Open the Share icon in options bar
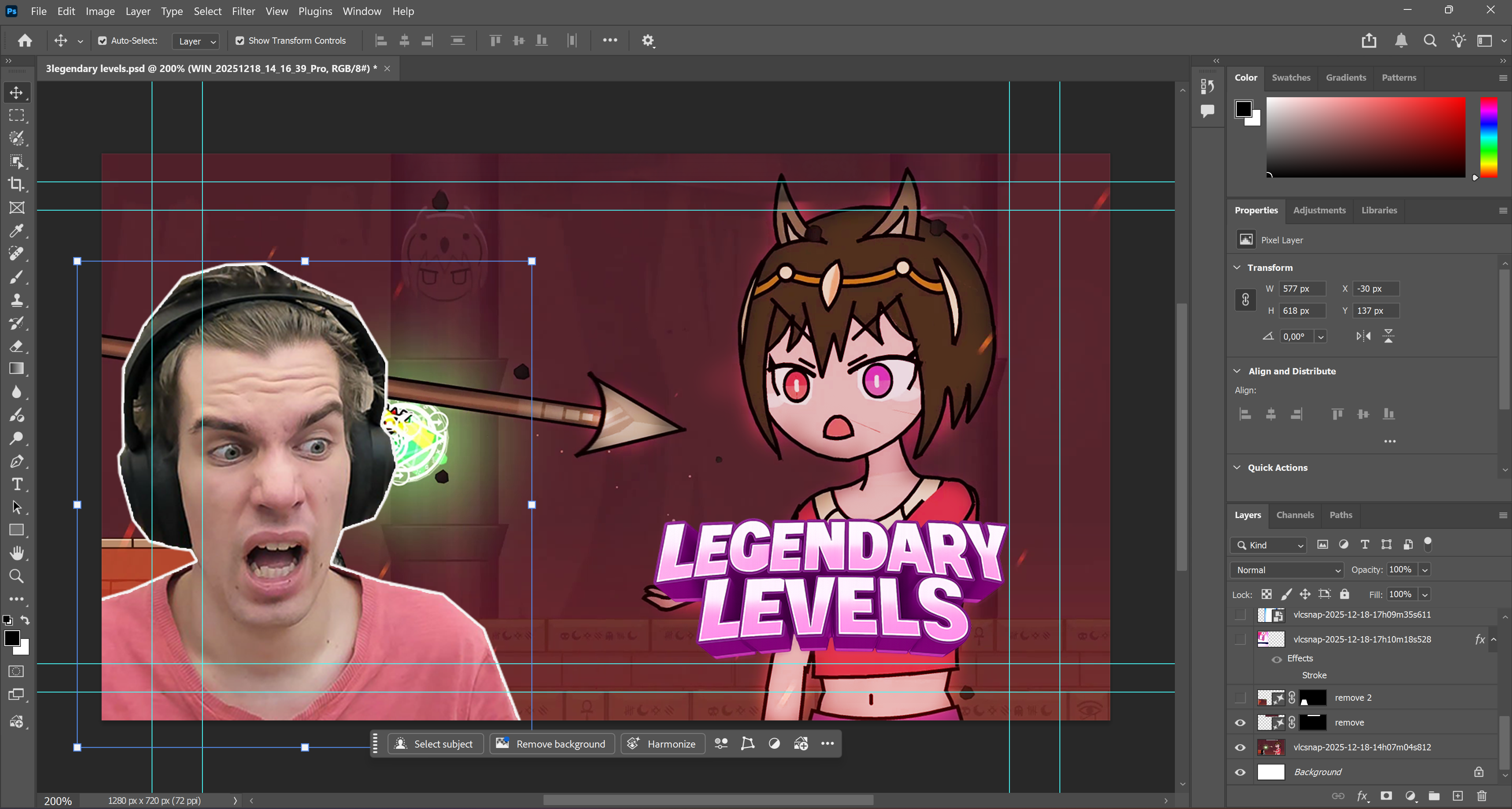Viewport: 1512px width, 809px height. pyautogui.click(x=1369, y=41)
